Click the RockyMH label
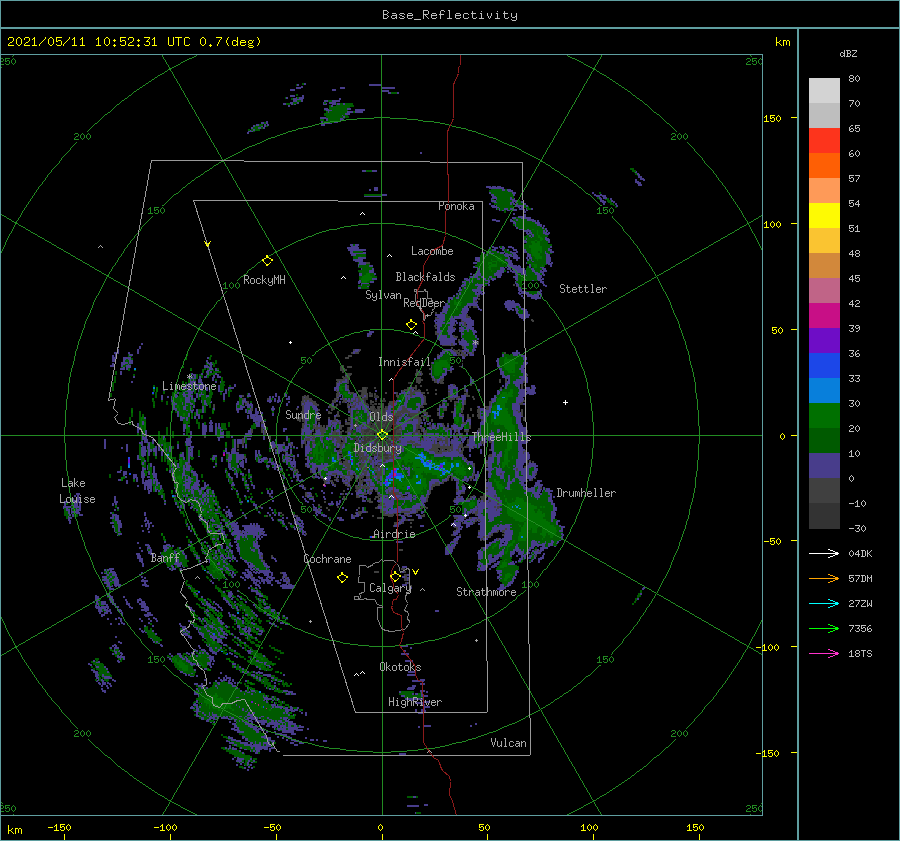 [264, 280]
